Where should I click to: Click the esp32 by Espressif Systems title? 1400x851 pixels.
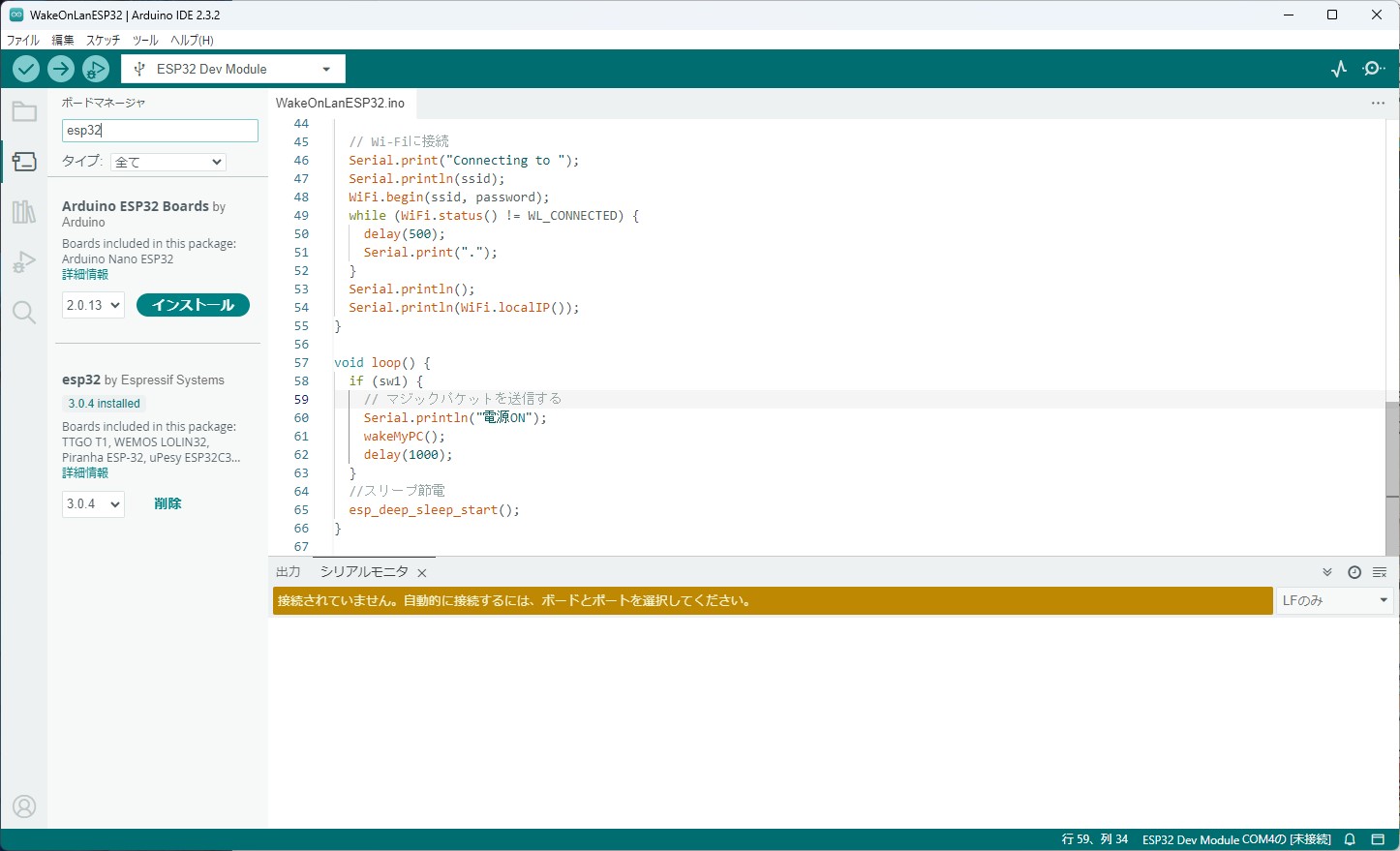(143, 380)
